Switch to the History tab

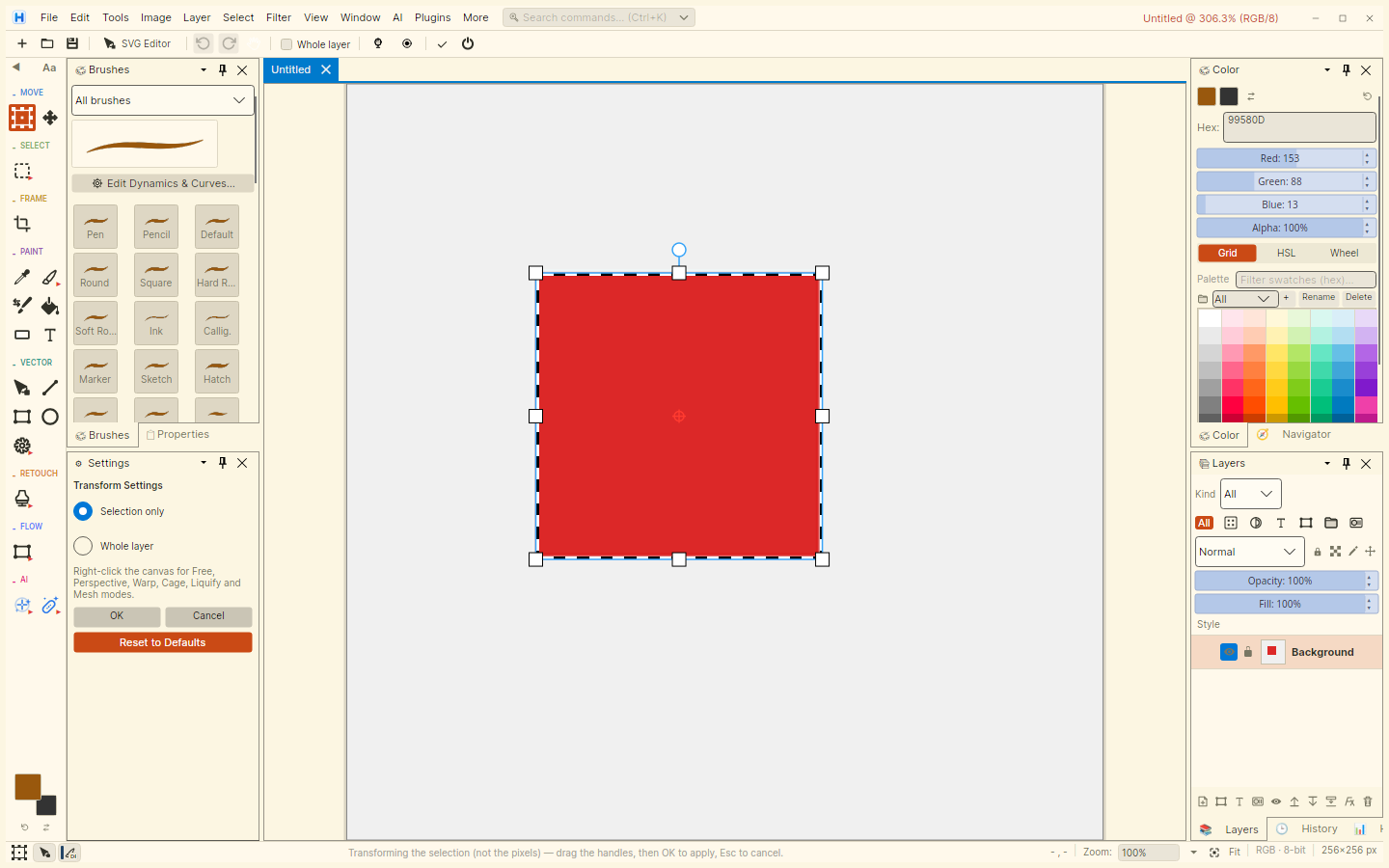point(1310,828)
